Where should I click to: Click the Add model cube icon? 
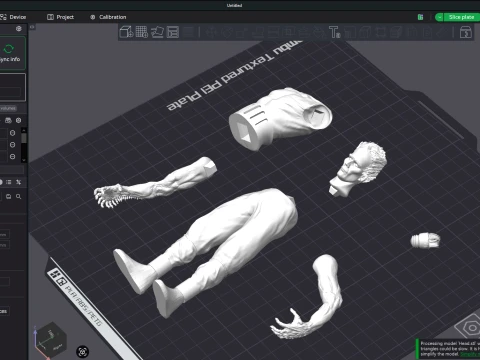click(x=126, y=32)
